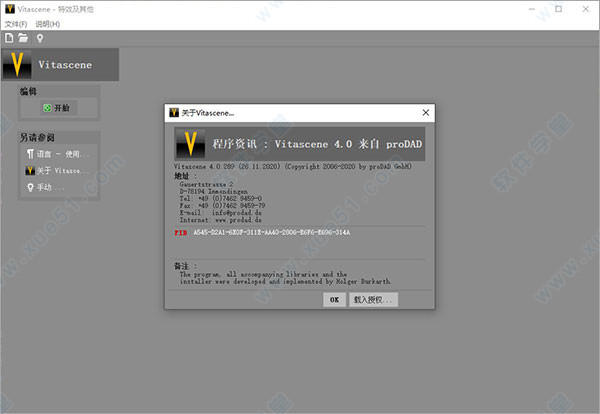Screen dimensions: 600x414
Task: Click the green icon on the 开始 button
Action: (47, 108)
